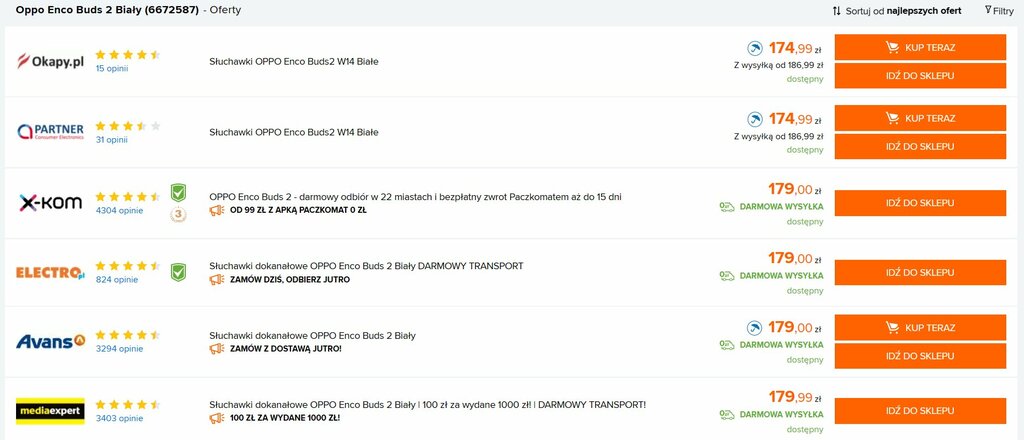Go to the mediaexpert shop via IDŹ DO SKLEPU
The height and width of the screenshot is (440, 1024).
(920, 411)
